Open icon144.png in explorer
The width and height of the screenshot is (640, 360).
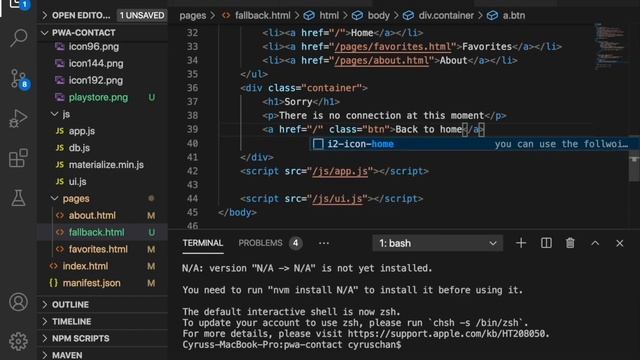pyautogui.click(x=96, y=64)
